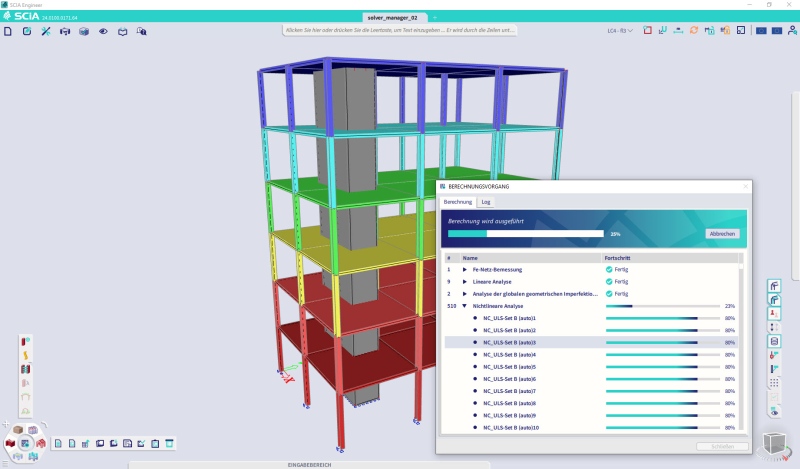Collapse the Nichtlineare Analyse row

pyautogui.click(x=464, y=306)
